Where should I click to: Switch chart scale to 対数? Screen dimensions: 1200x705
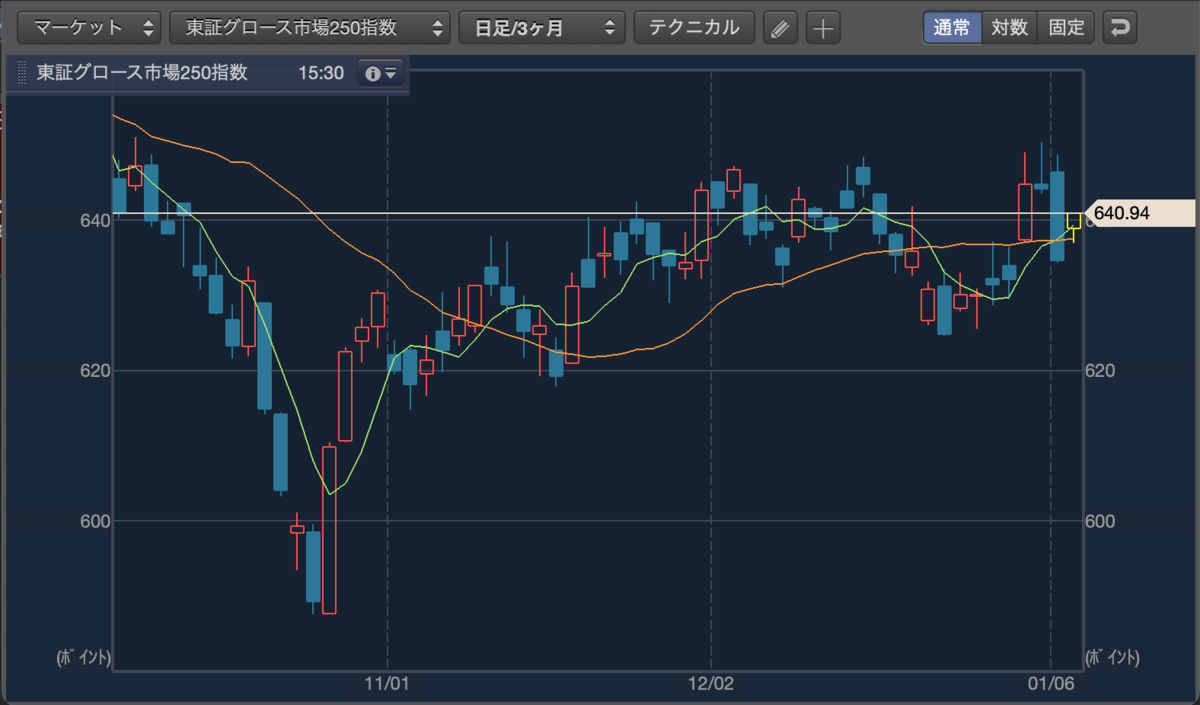pyautogui.click(x=1010, y=27)
